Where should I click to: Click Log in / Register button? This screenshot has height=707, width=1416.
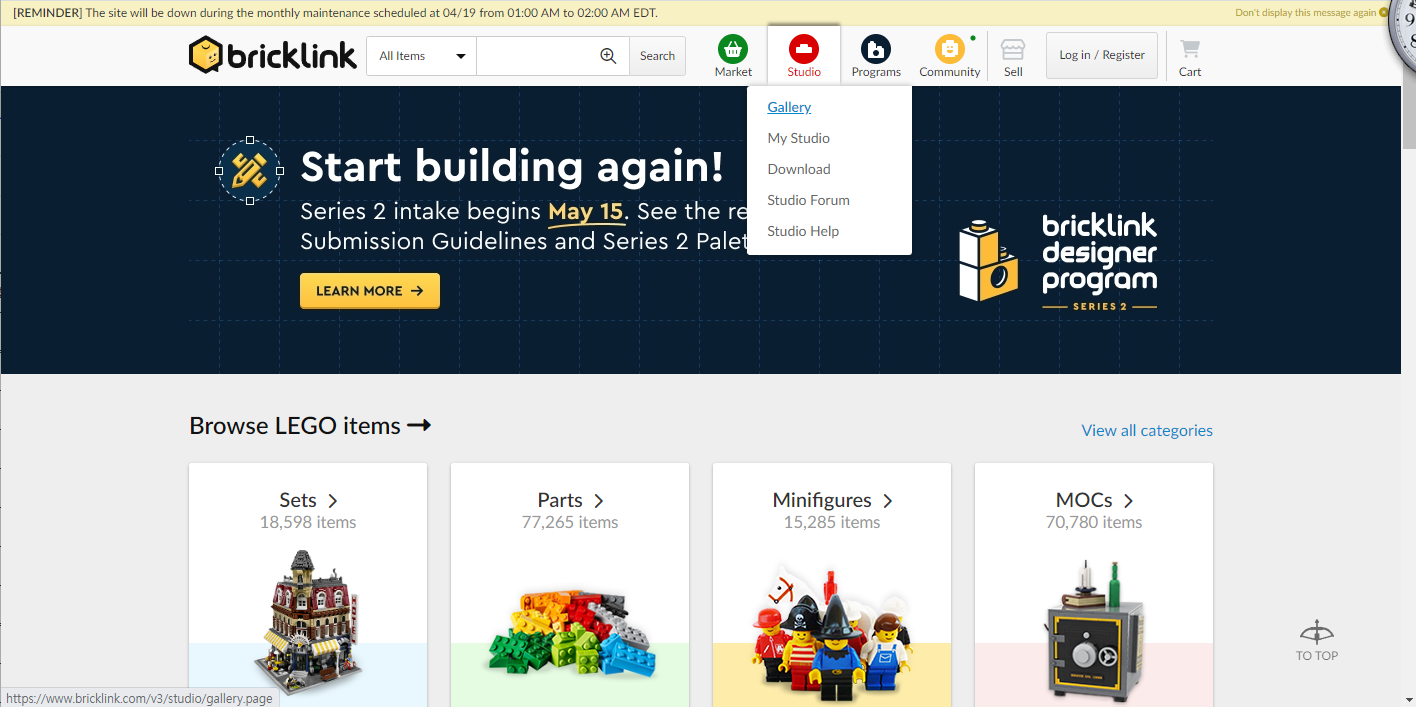1102,55
